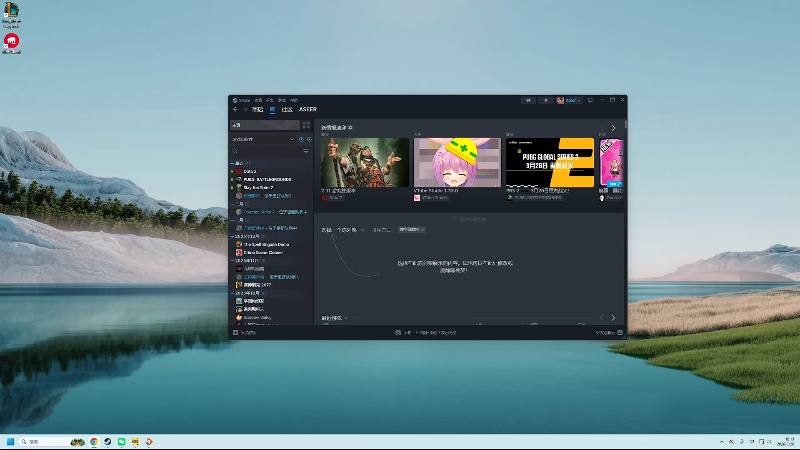Open the Help menu at menu bar end
800x450 pixels.
coord(294,101)
